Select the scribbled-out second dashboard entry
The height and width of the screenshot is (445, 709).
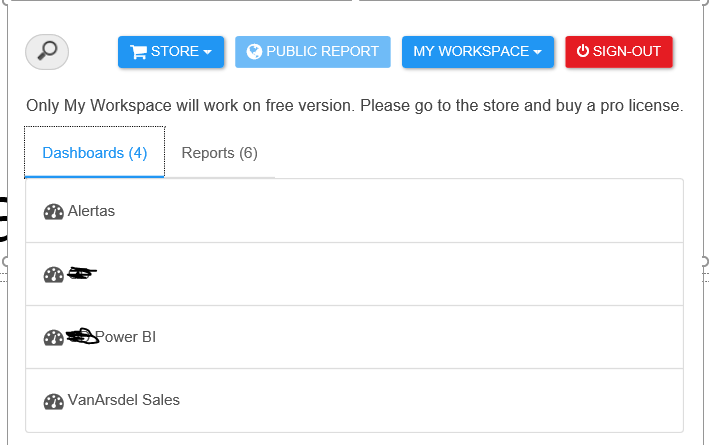[x=354, y=274]
